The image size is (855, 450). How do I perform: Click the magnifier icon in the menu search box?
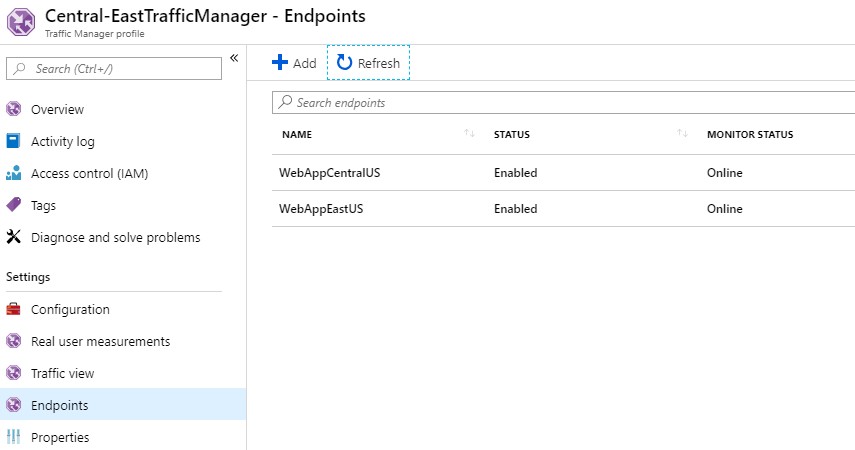point(20,69)
